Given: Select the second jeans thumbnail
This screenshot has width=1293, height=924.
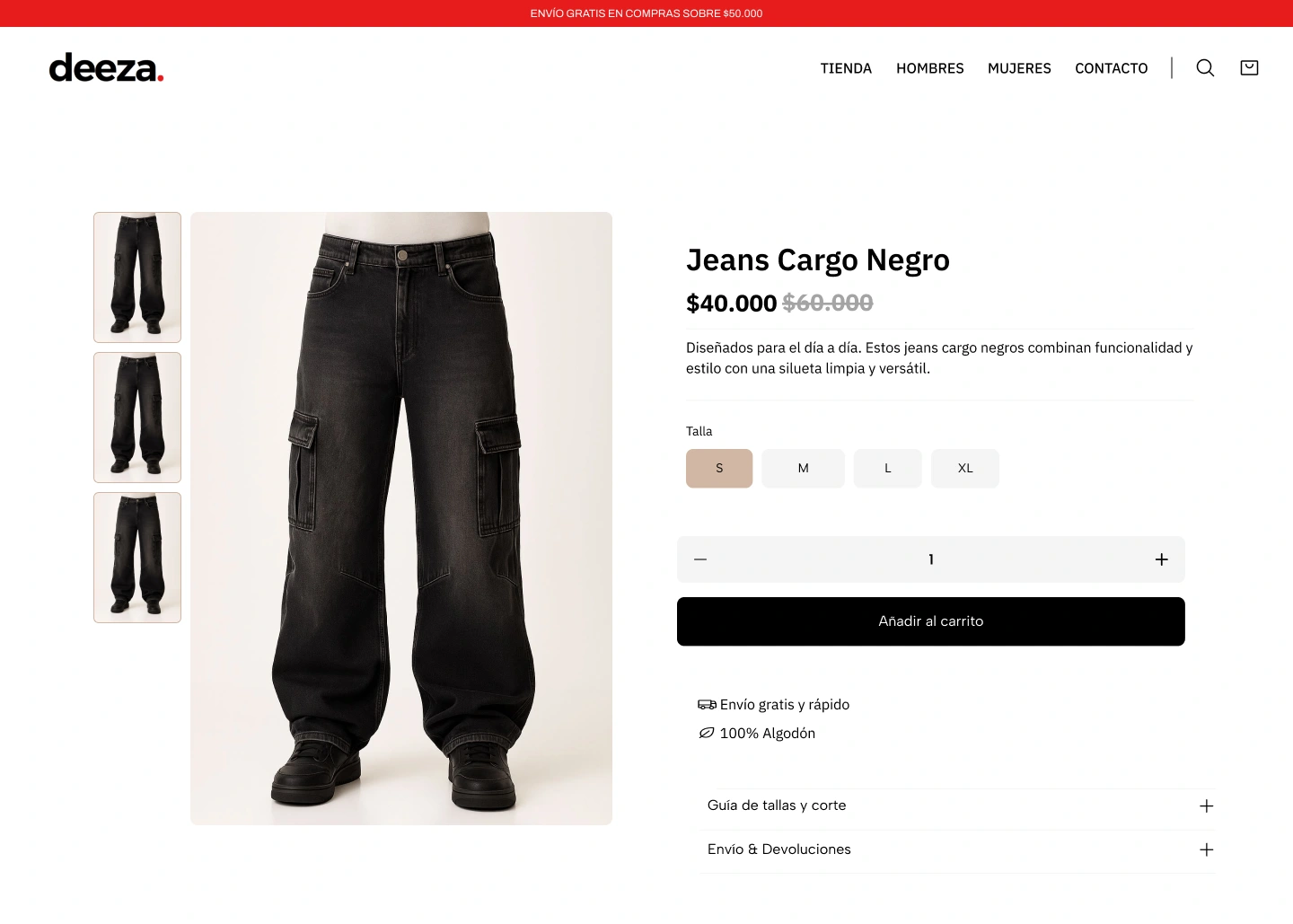Looking at the screenshot, I should [x=137, y=418].
